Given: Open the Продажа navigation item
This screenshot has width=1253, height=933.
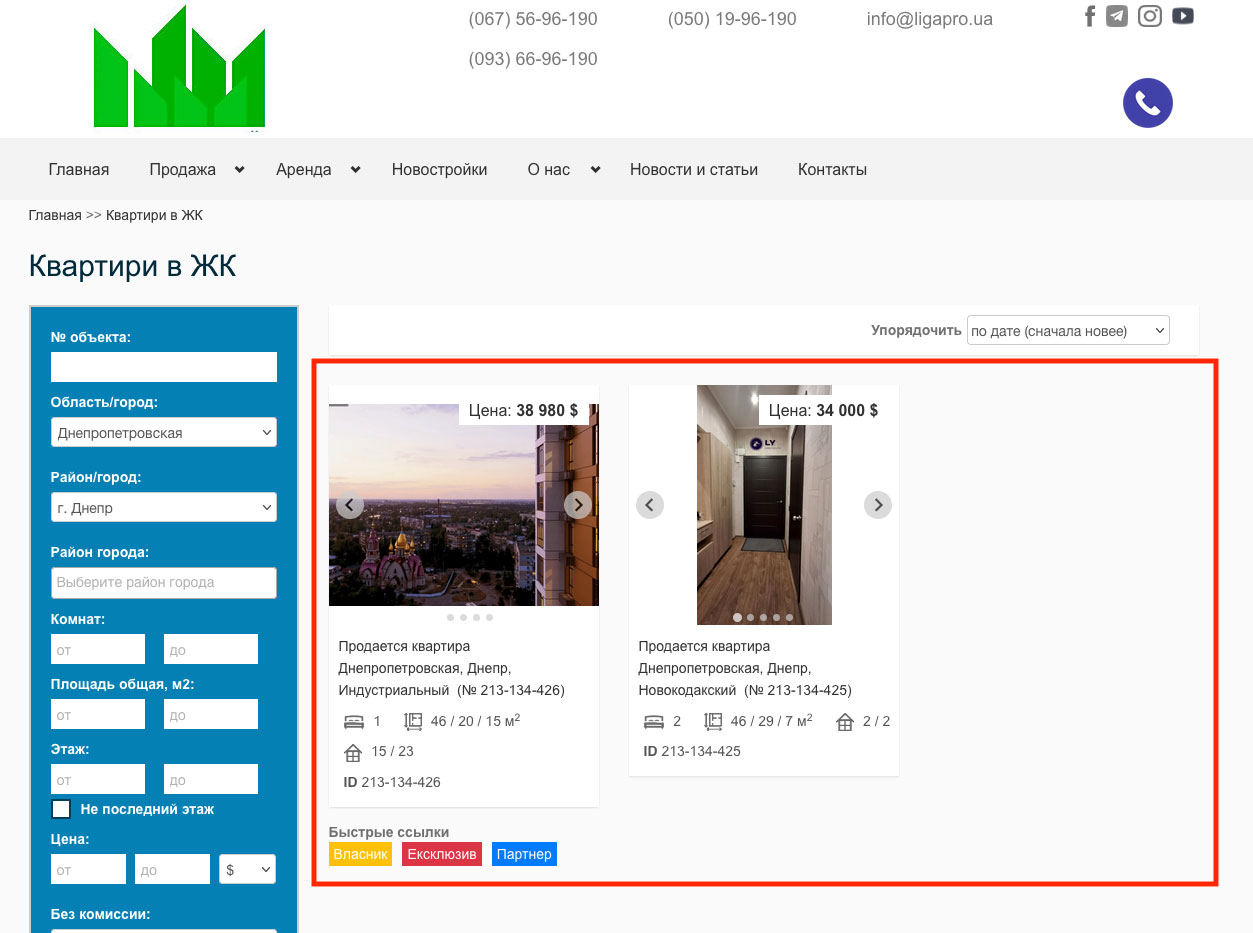Looking at the screenshot, I should tap(183, 170).
